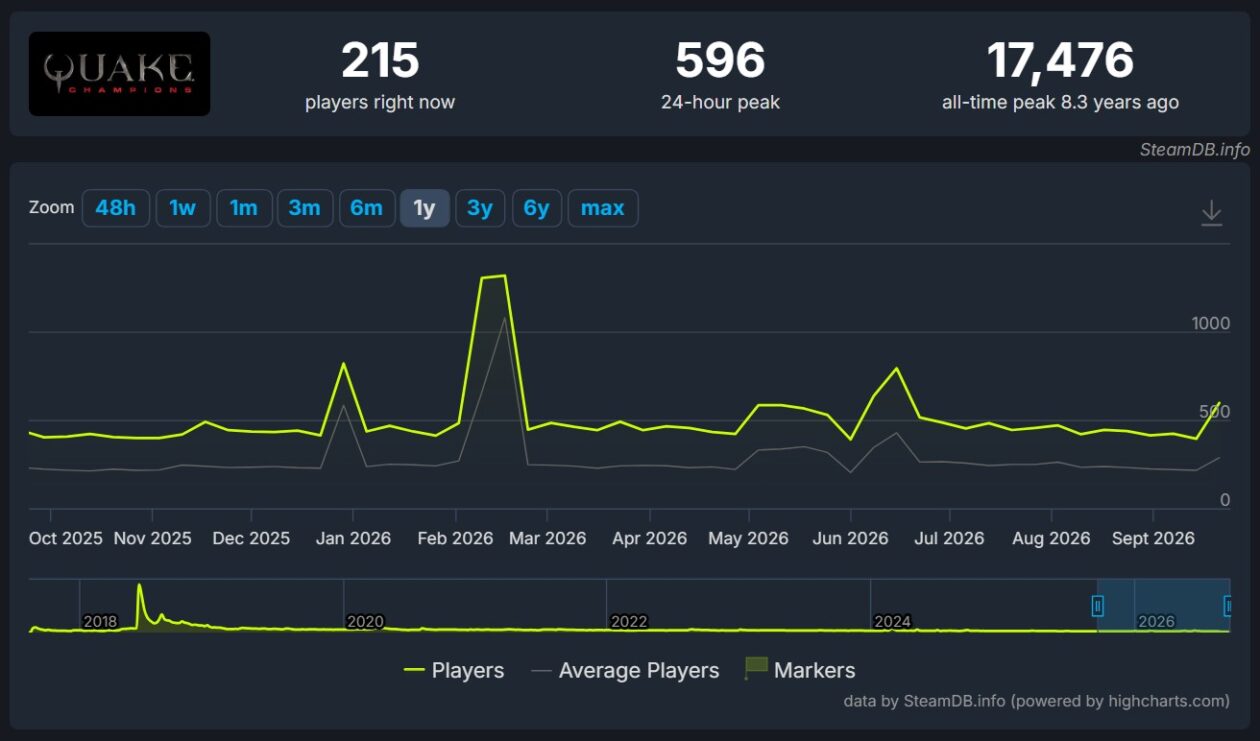Click the 17,476 all-time peak value
The height and width of the screenshot is (741, 1260).
coord(1060,60)
